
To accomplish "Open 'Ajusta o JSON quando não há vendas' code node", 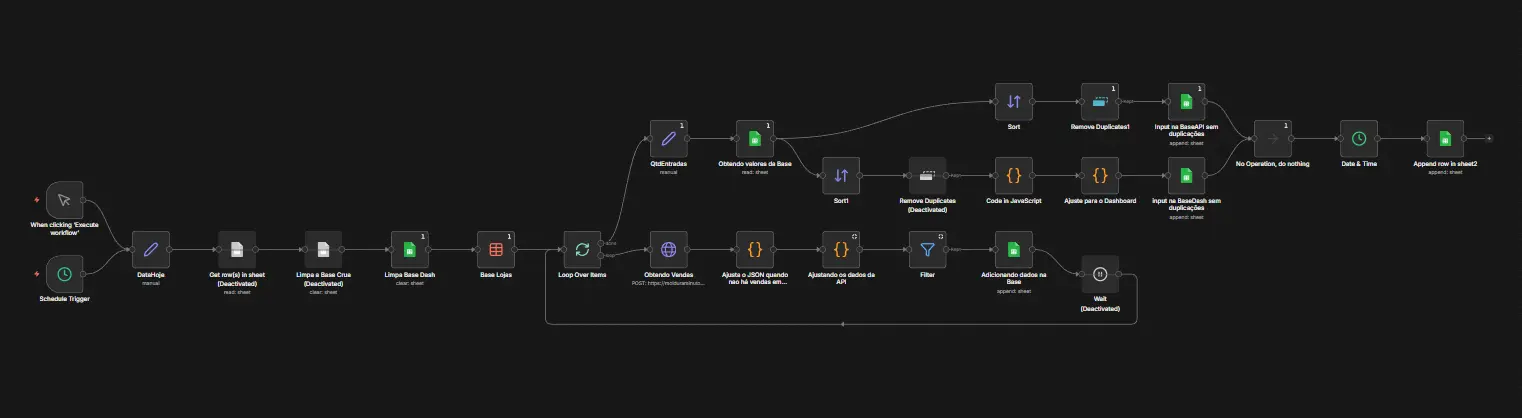I will coord(755,250).
